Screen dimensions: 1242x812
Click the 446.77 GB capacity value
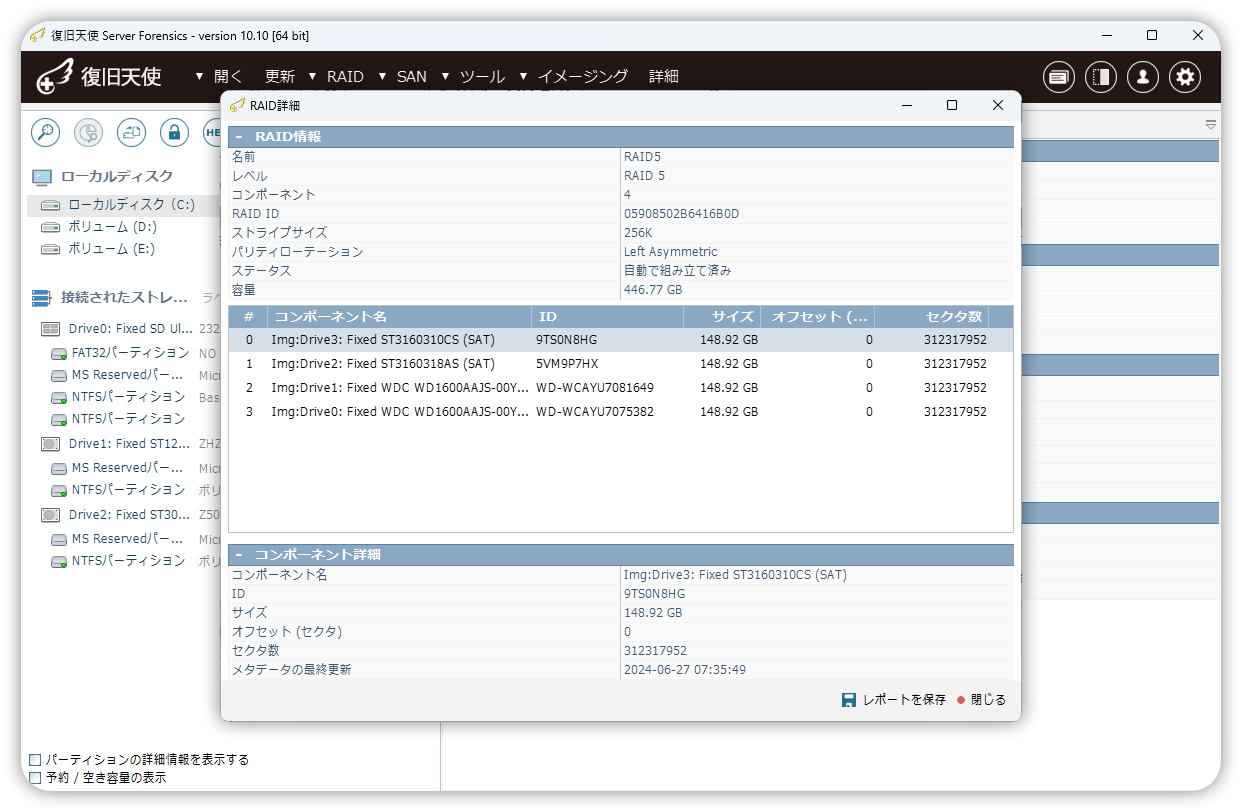pyautogui.click(x=653, y=290)
